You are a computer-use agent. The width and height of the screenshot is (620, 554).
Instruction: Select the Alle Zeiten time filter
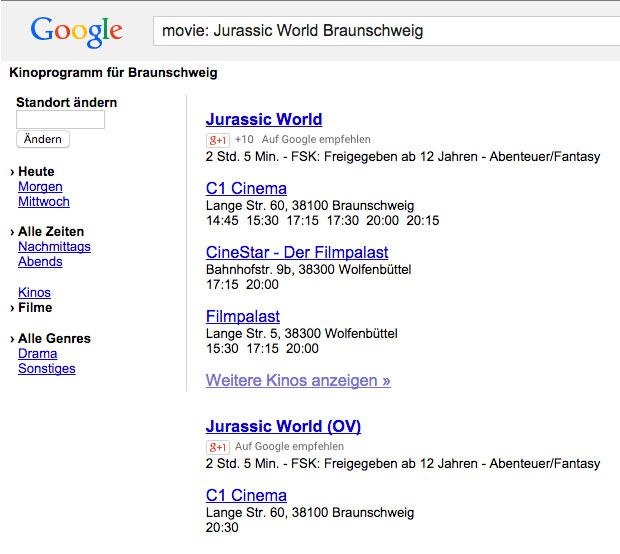point(51,232)
